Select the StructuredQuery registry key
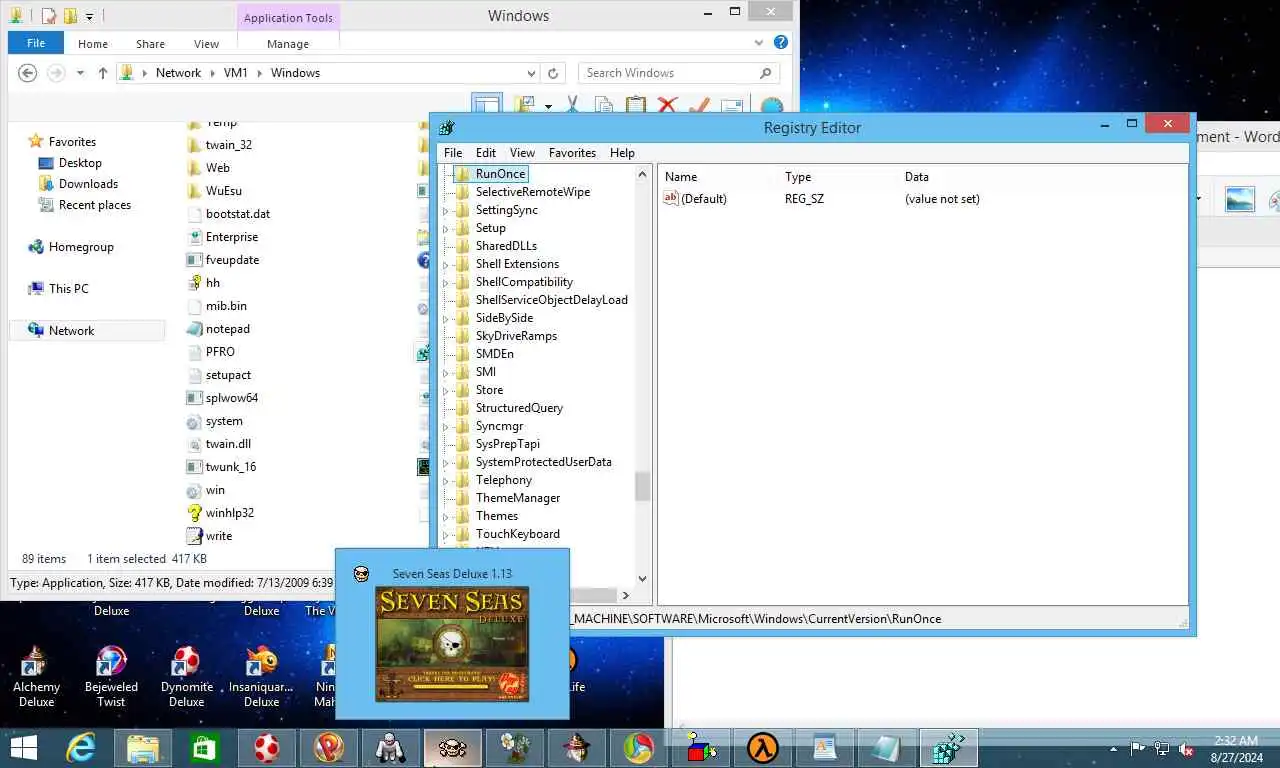 [519, 408]
